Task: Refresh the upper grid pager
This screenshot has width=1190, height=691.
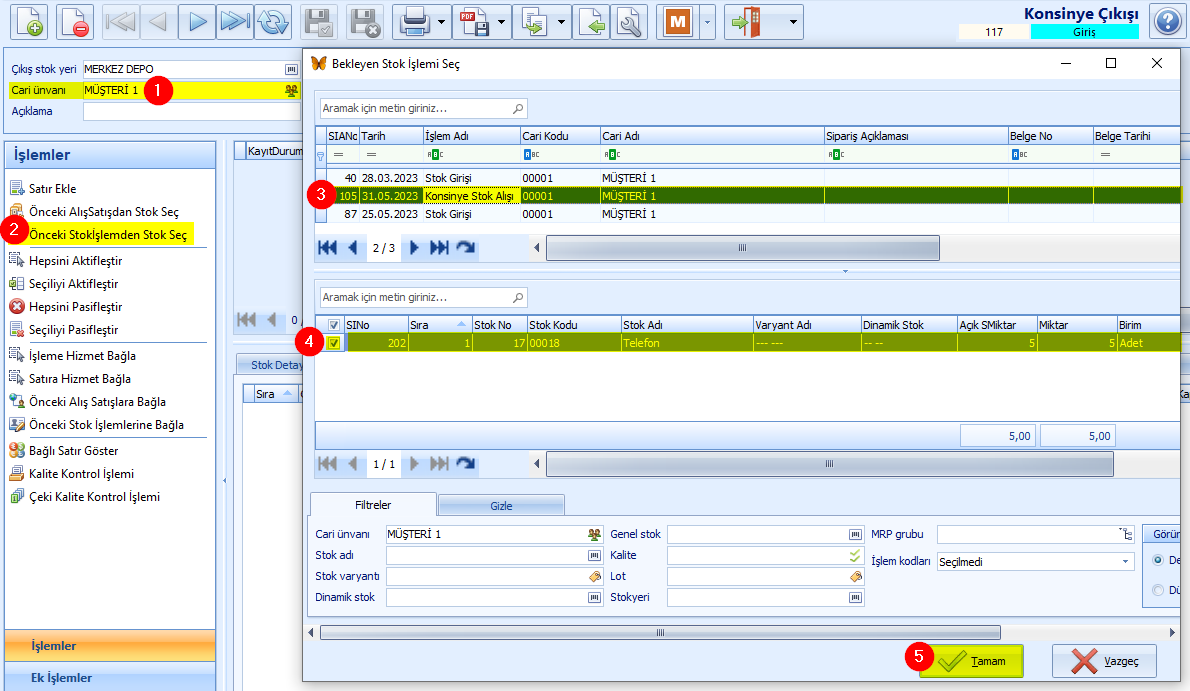Action: pos(466,248)
